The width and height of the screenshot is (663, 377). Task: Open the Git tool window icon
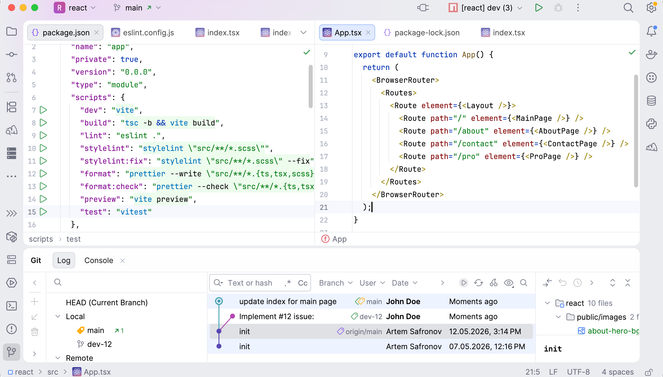click(11, 351)
